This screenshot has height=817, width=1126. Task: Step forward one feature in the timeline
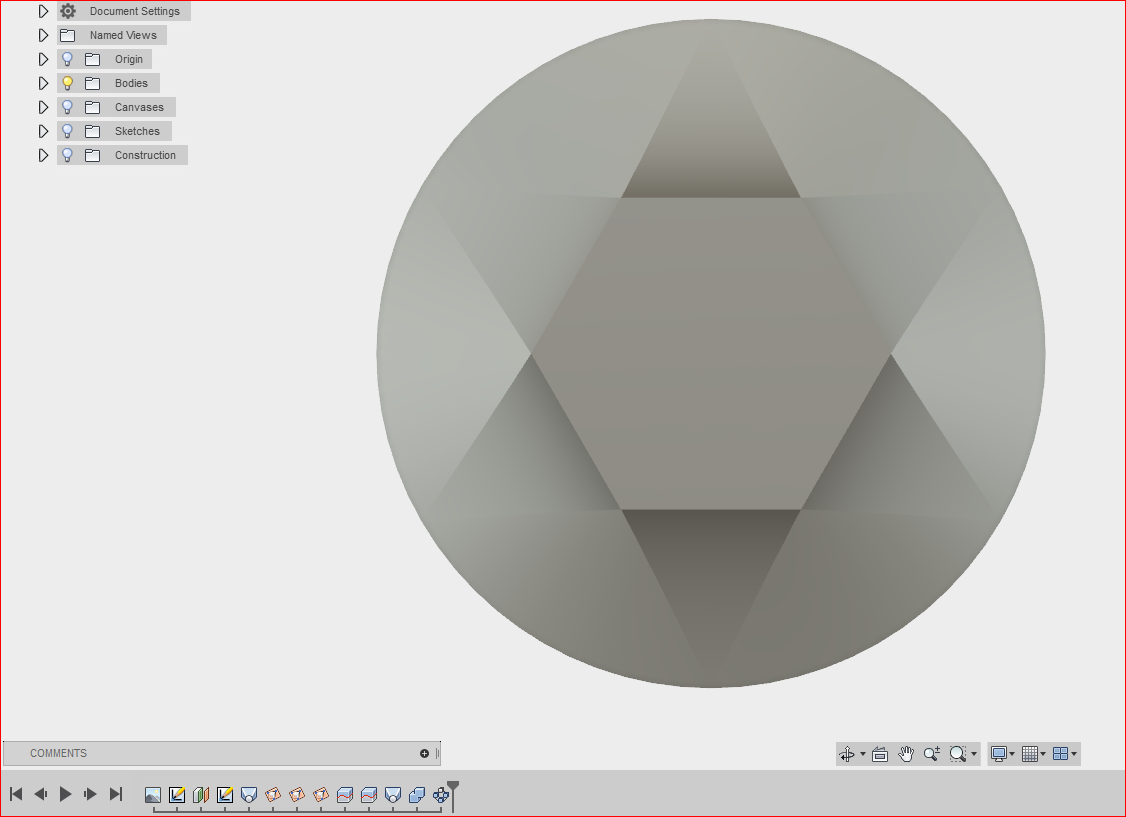[90, 794]
